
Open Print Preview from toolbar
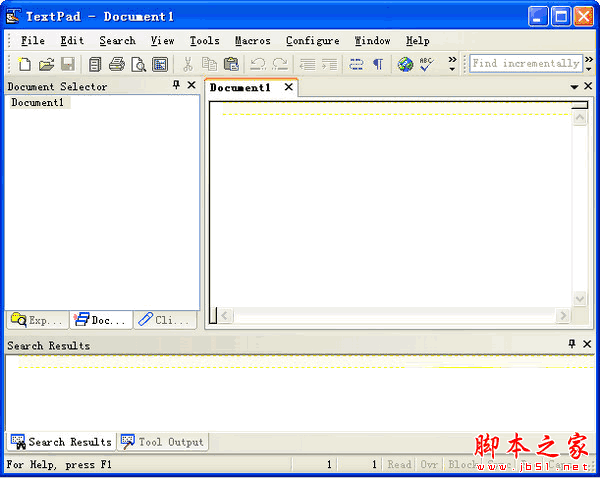tap(139, 64)
